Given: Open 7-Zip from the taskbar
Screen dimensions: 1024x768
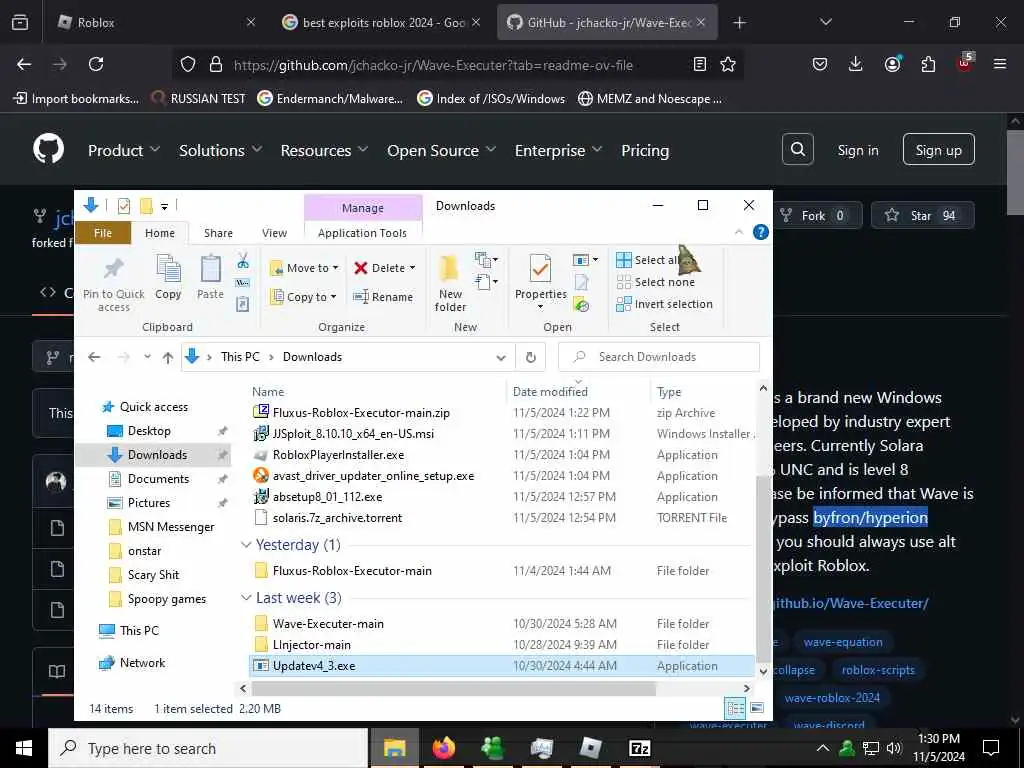Looking at the screenshot, I should pyautogui.click(x=639, y=748).
